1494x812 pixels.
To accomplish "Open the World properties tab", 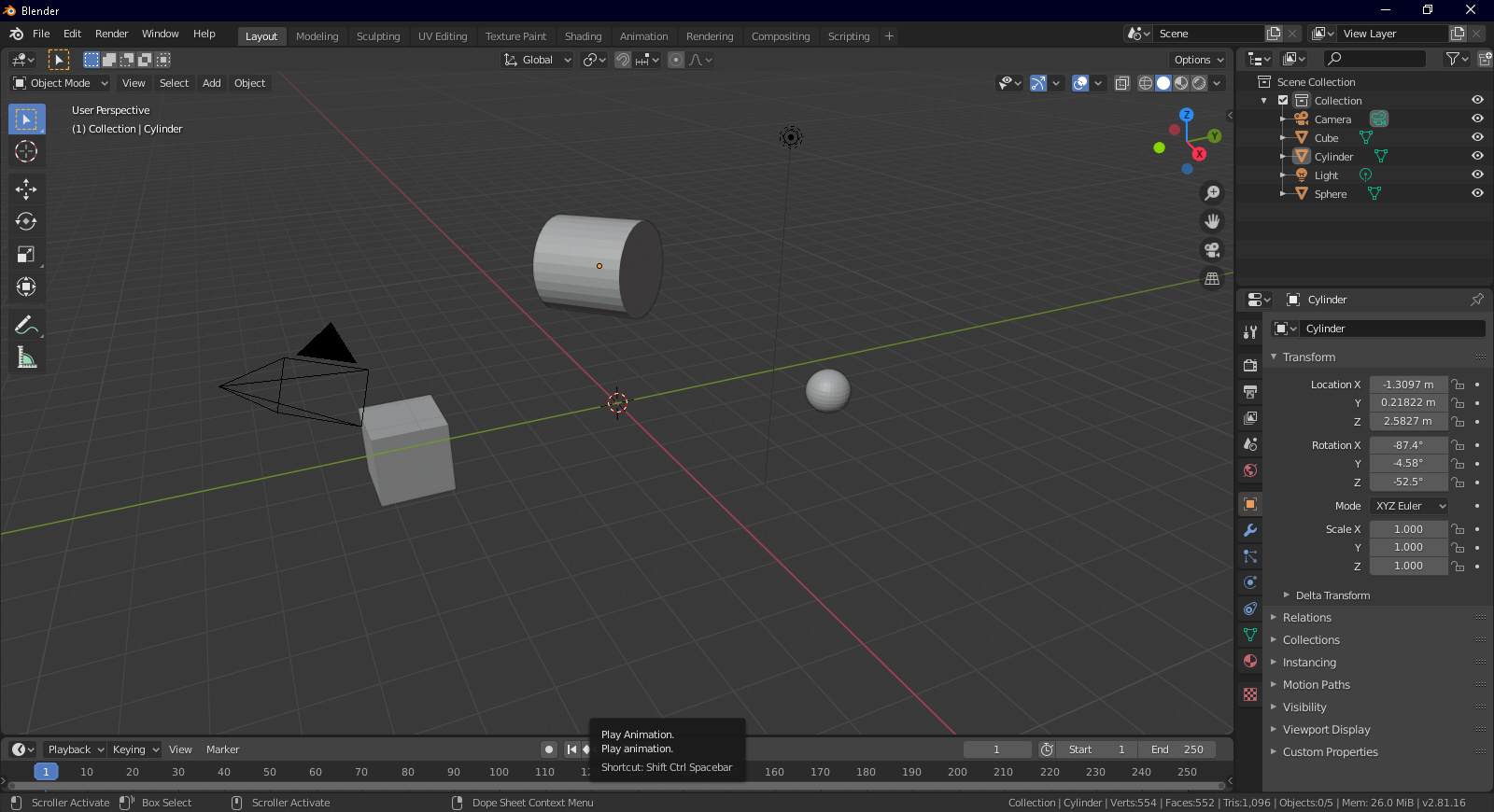I will click(x=1250, y=469).
